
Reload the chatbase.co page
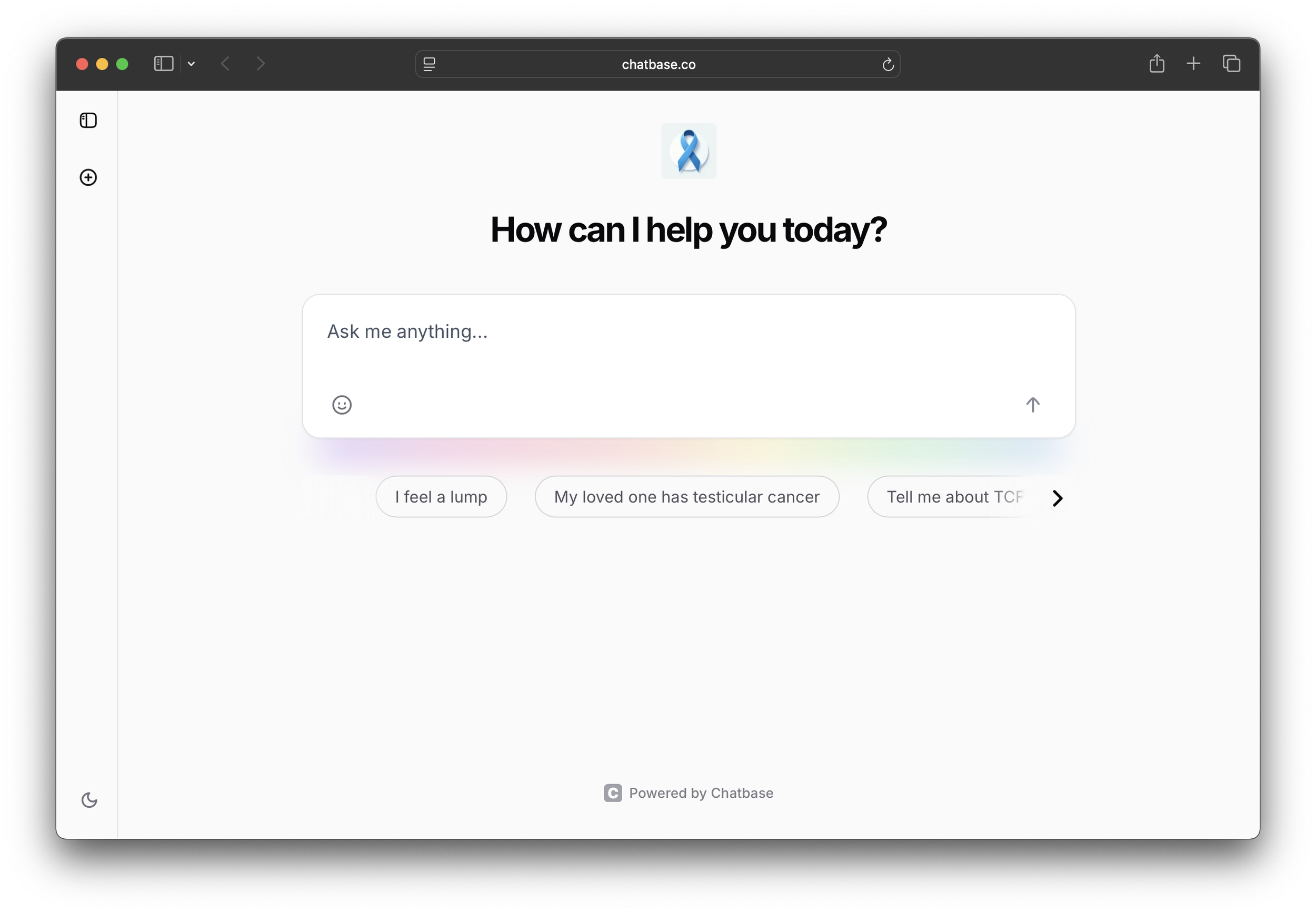coord(888,64)
